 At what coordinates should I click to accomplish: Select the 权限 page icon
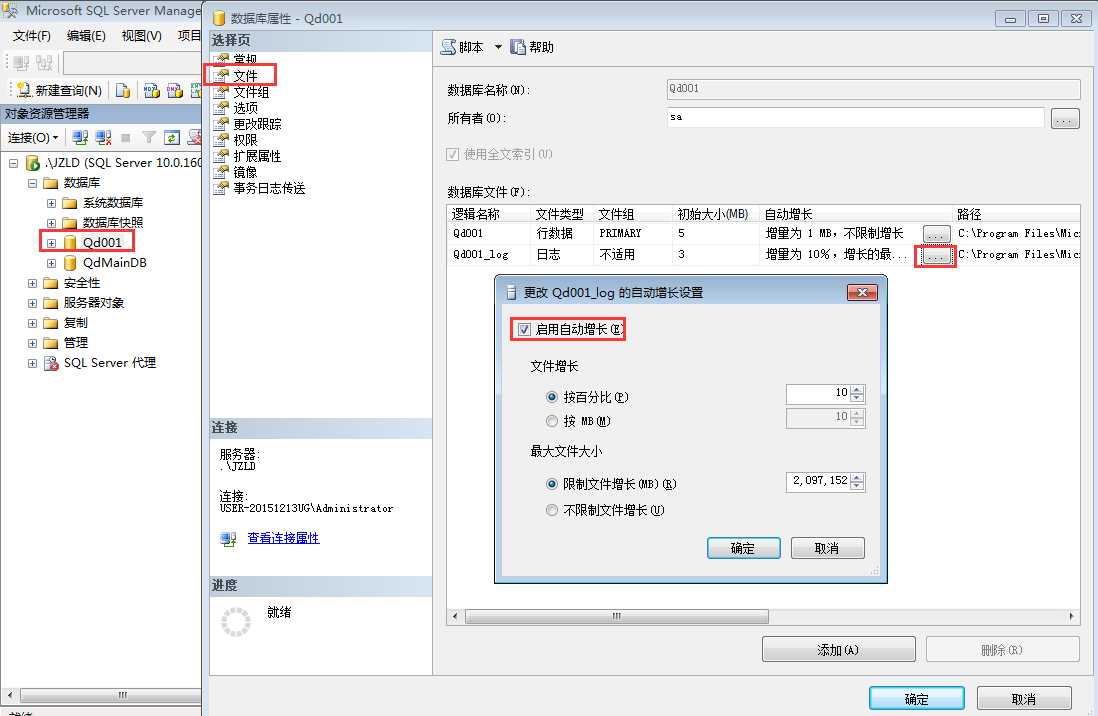pyautogui.click(x=221, y=139)
